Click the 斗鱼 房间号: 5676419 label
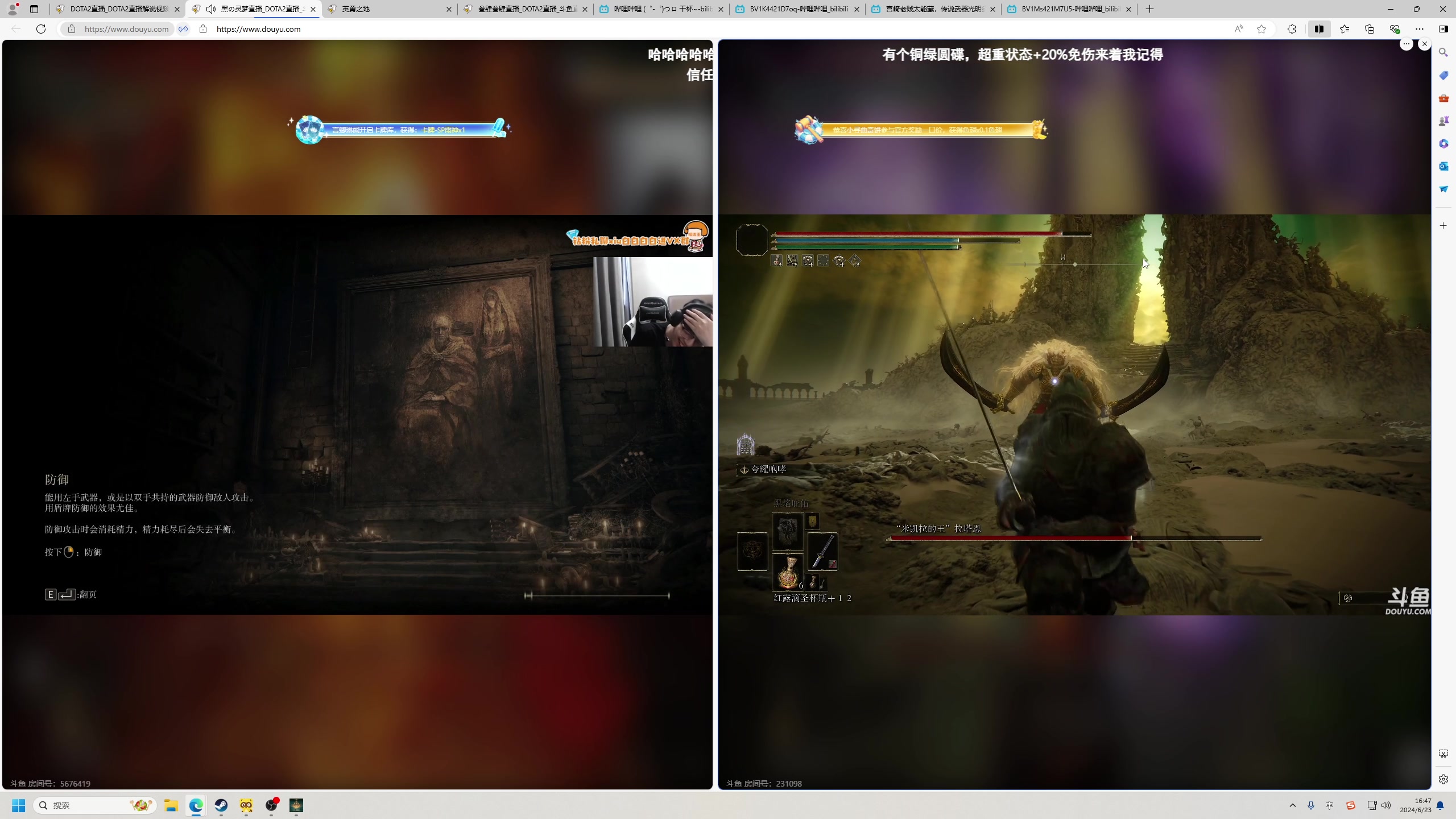This screenshot has height=819, width=1456. point(50,784)
